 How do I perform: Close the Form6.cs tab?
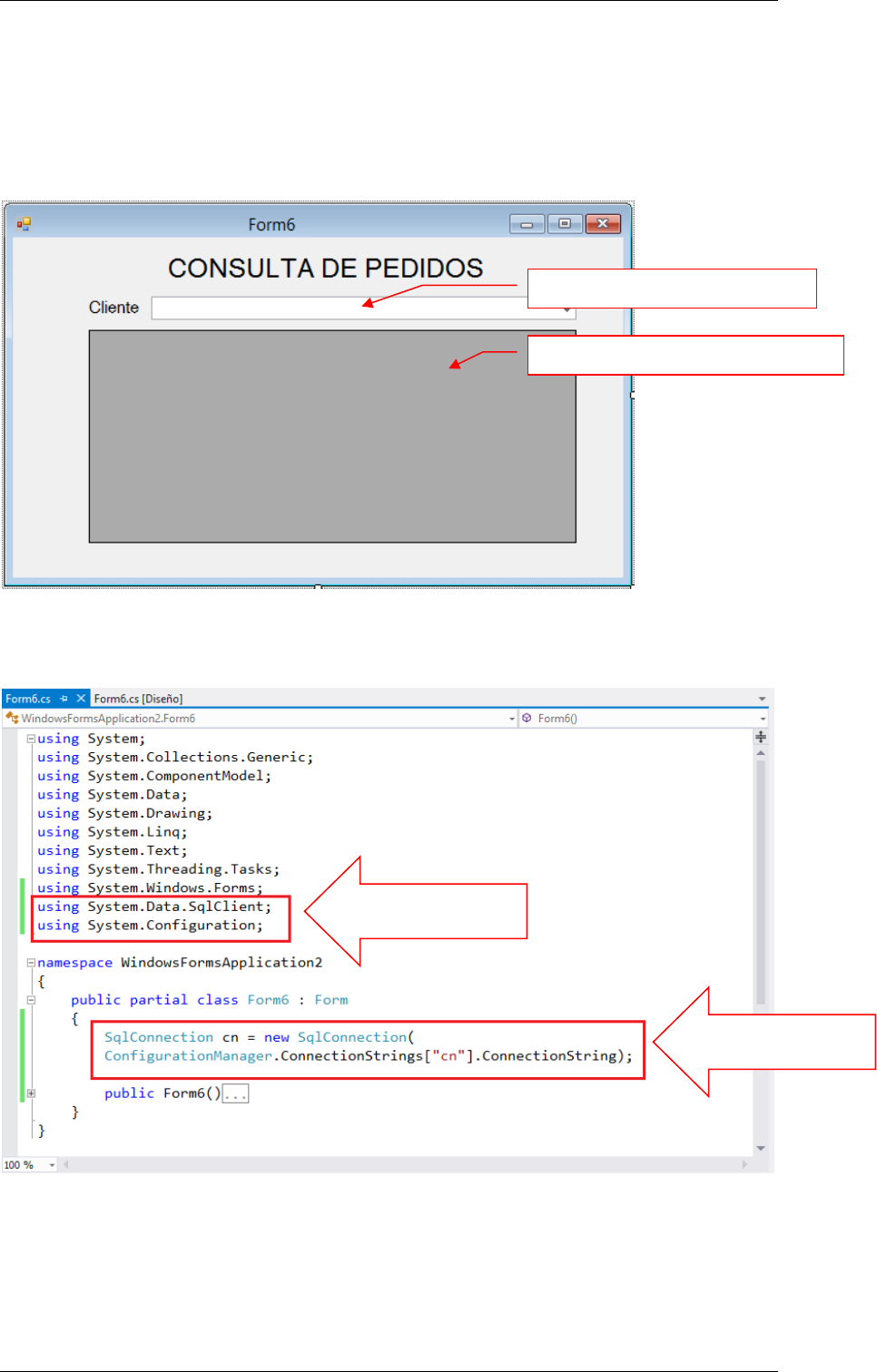pos(81,698)
